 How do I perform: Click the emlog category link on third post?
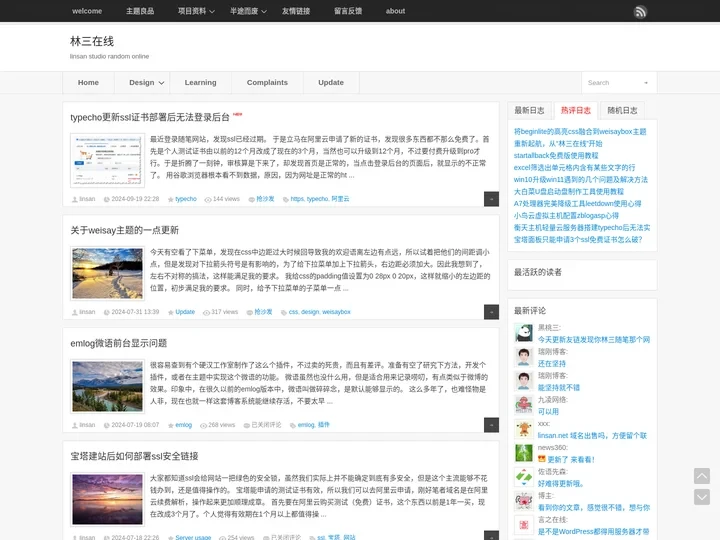184,425
